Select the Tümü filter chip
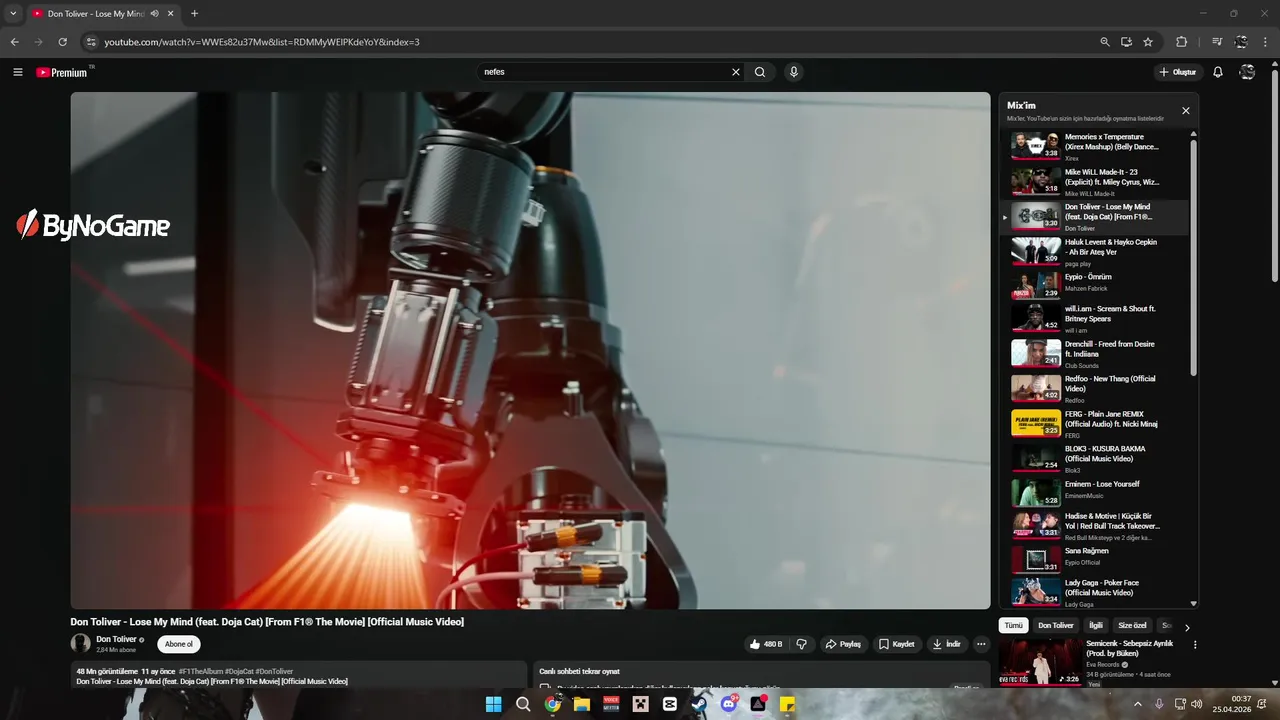Image resolution: width=1280 pixels, height=720 pixels. pyautogui.click(x=1013, y=626)
